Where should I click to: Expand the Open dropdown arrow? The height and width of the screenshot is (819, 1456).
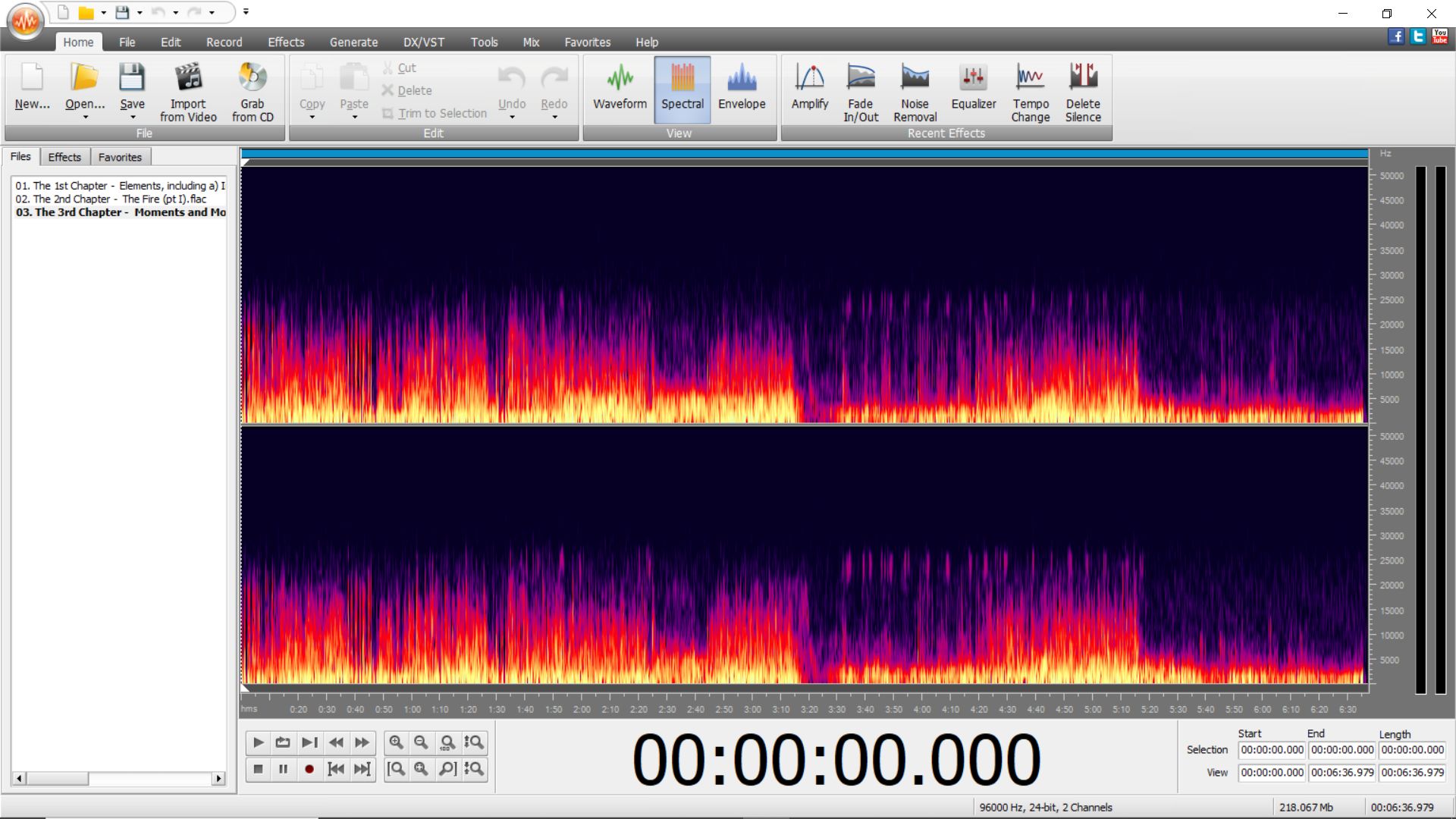[85, 118]
